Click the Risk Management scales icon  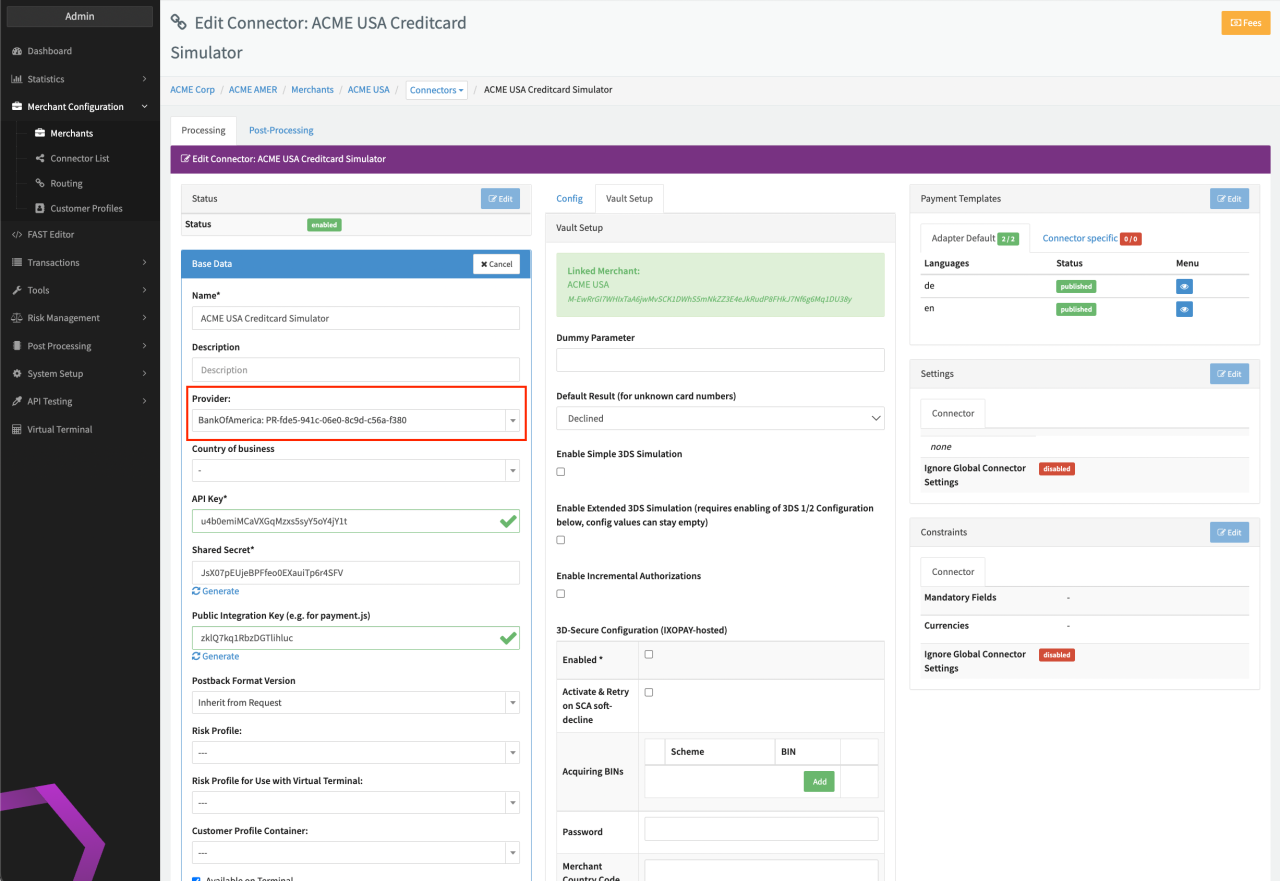(17, 318)
